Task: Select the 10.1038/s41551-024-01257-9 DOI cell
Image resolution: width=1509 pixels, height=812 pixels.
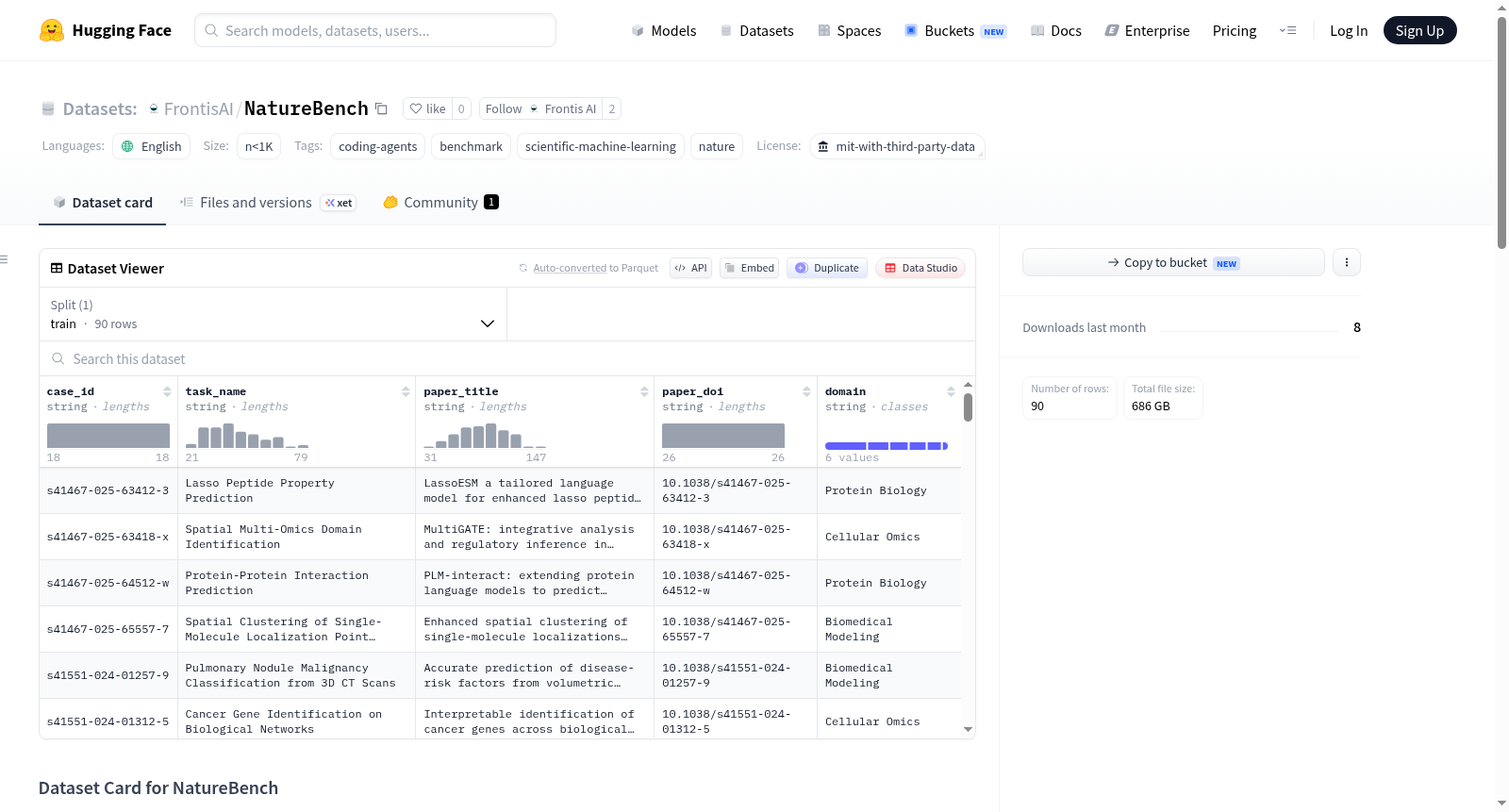Action: (736, 675)
